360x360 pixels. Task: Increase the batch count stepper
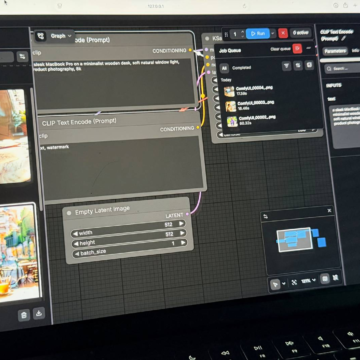tap(242, 32)
